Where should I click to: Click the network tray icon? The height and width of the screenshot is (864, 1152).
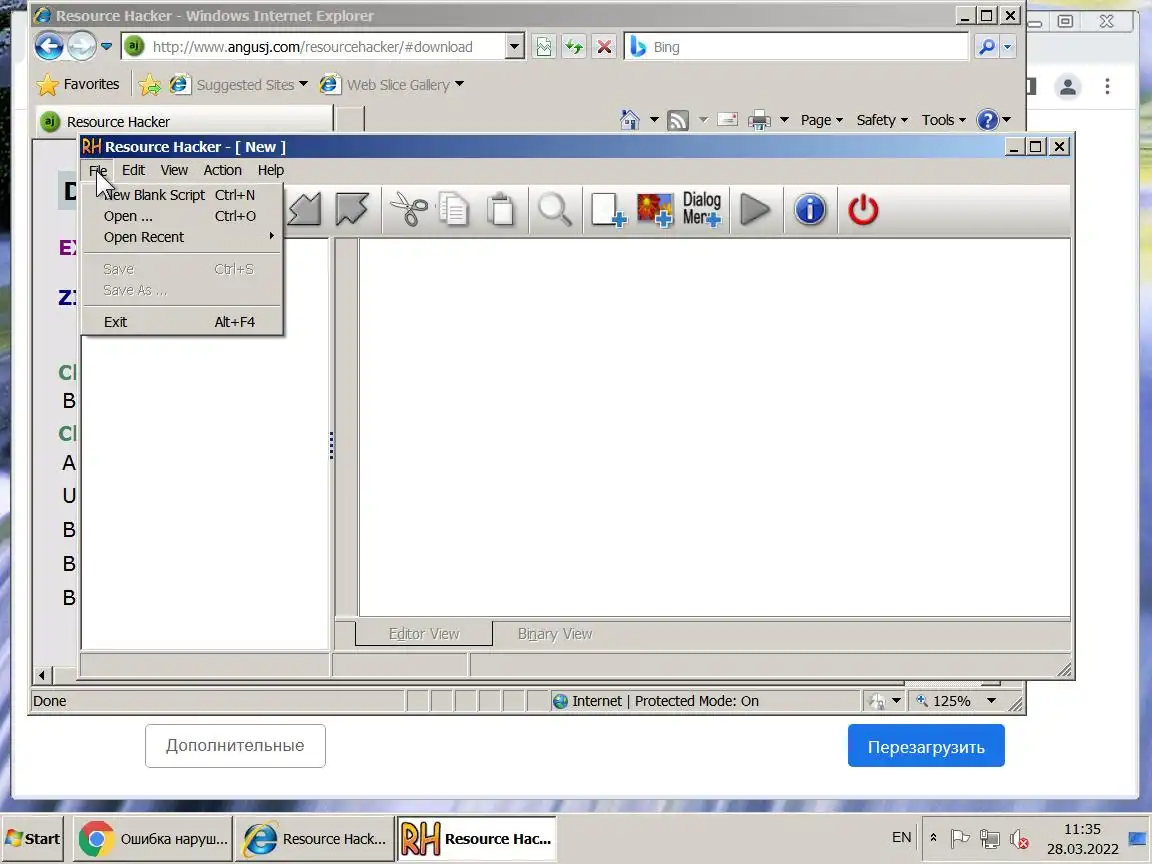(x=990, y=838)
